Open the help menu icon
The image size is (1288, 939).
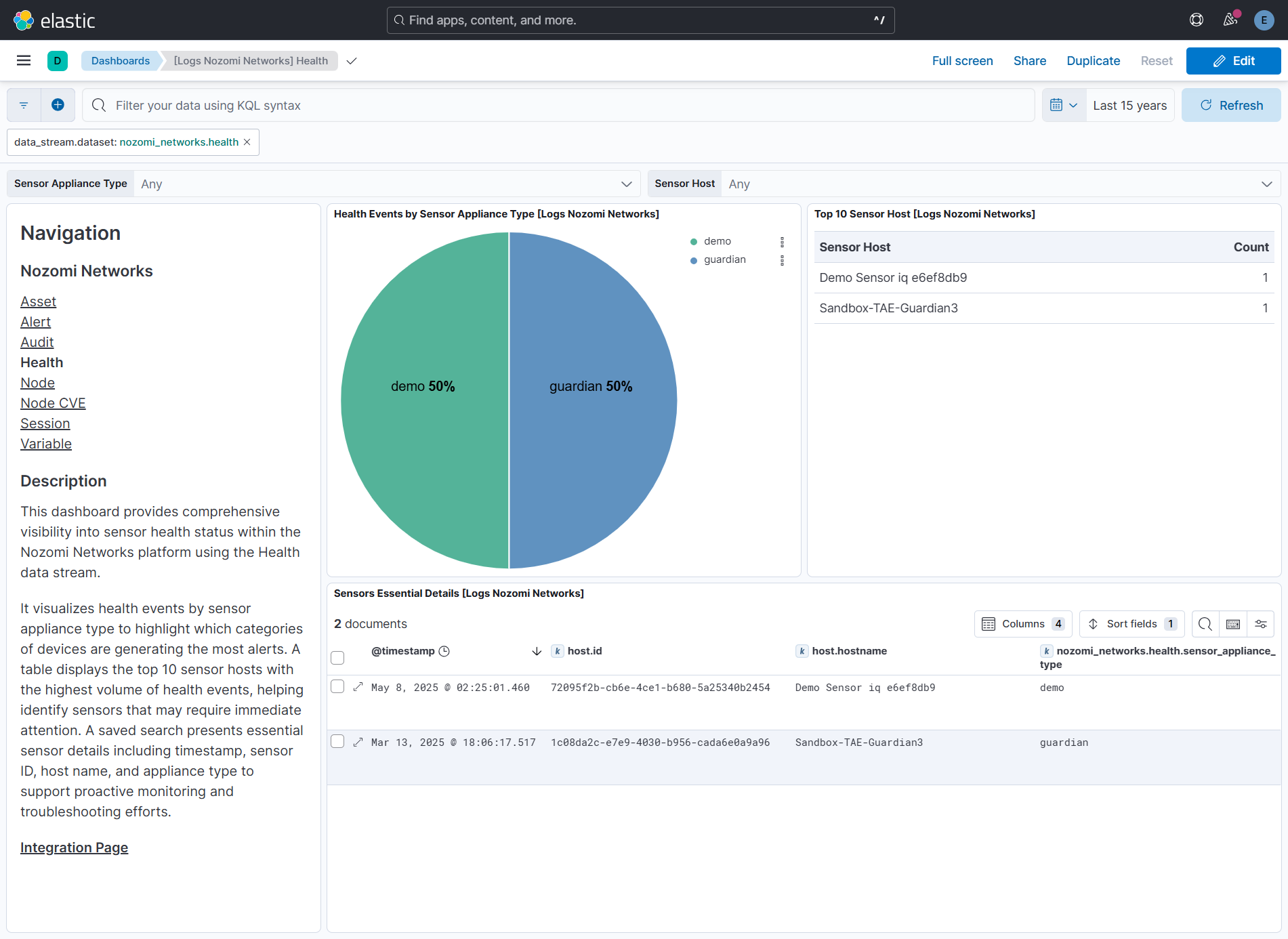coord(1197,20)
